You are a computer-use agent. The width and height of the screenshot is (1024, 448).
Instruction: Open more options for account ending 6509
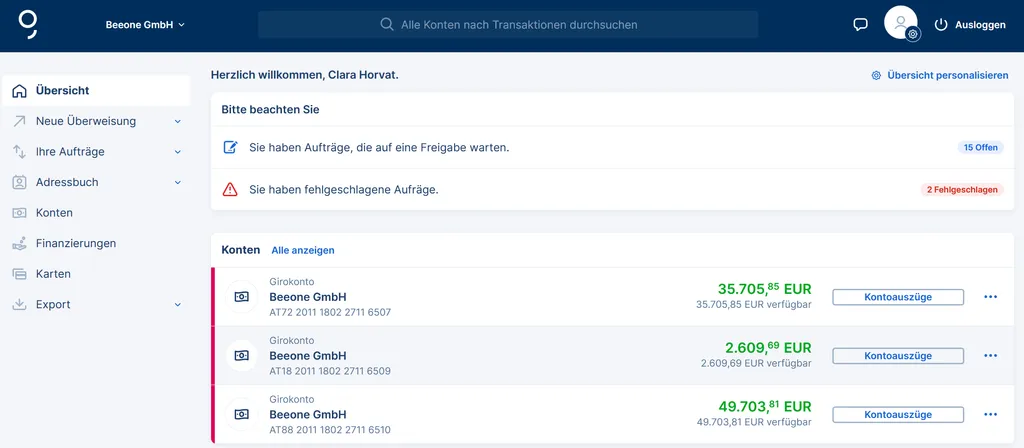click(991, 356)
